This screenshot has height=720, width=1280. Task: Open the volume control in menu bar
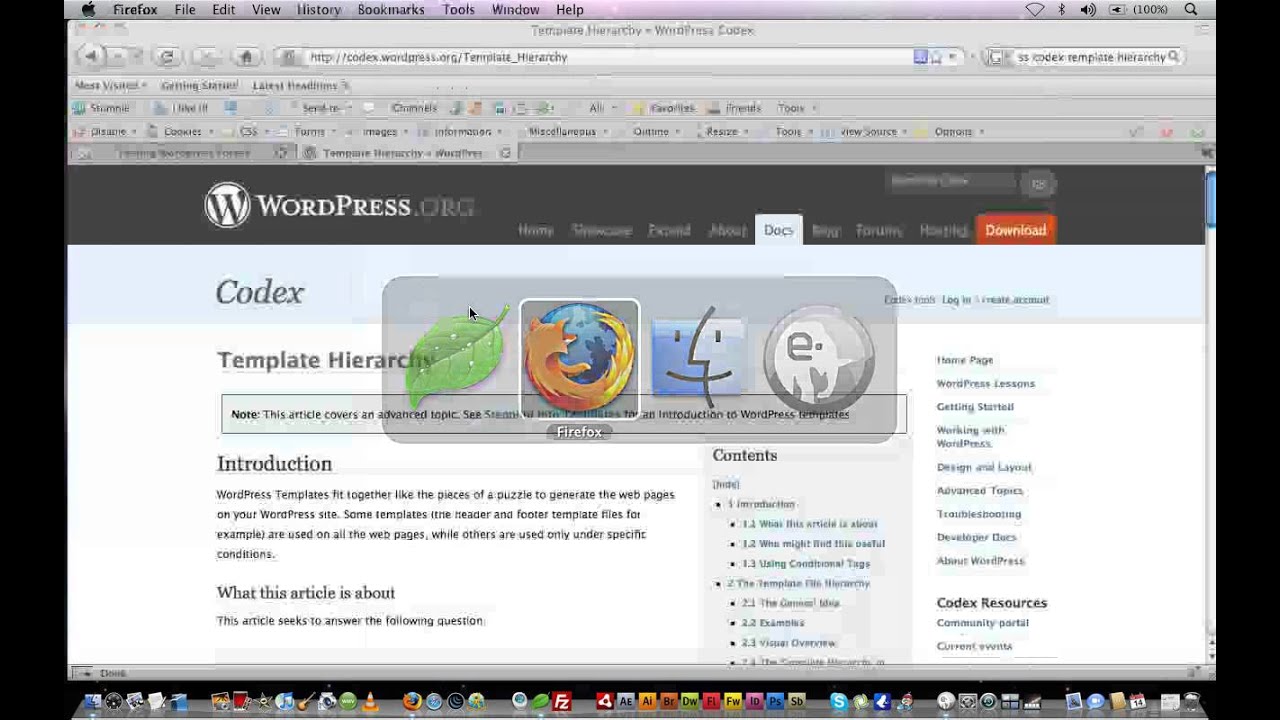[1088, 9]
